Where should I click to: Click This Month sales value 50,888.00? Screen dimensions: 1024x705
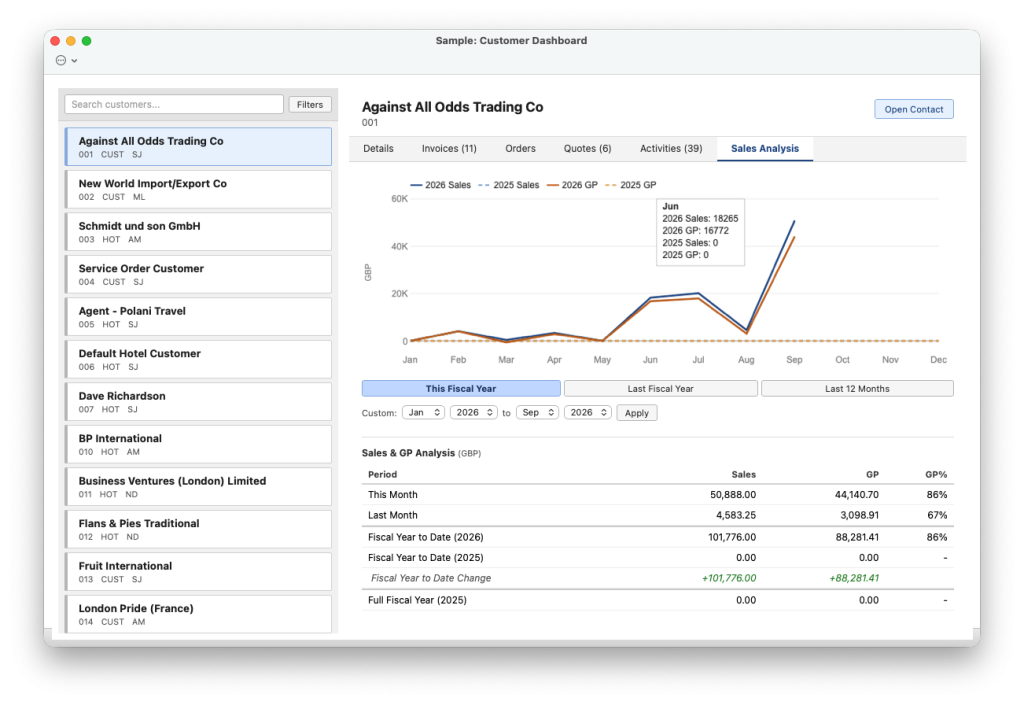pyautogui.click(x=733, y=495)
